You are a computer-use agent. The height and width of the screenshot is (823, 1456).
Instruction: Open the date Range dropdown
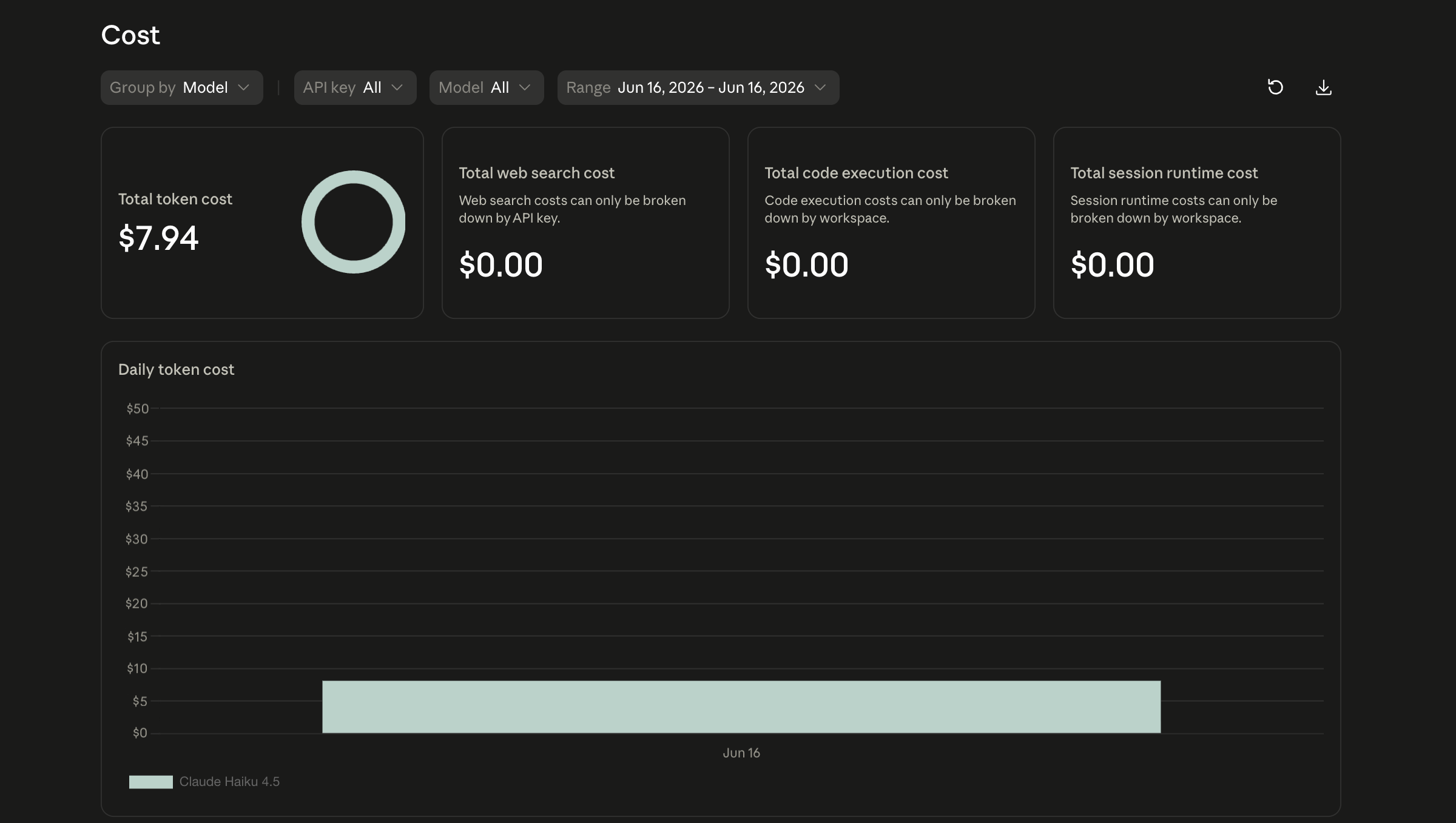pos(698,87)
